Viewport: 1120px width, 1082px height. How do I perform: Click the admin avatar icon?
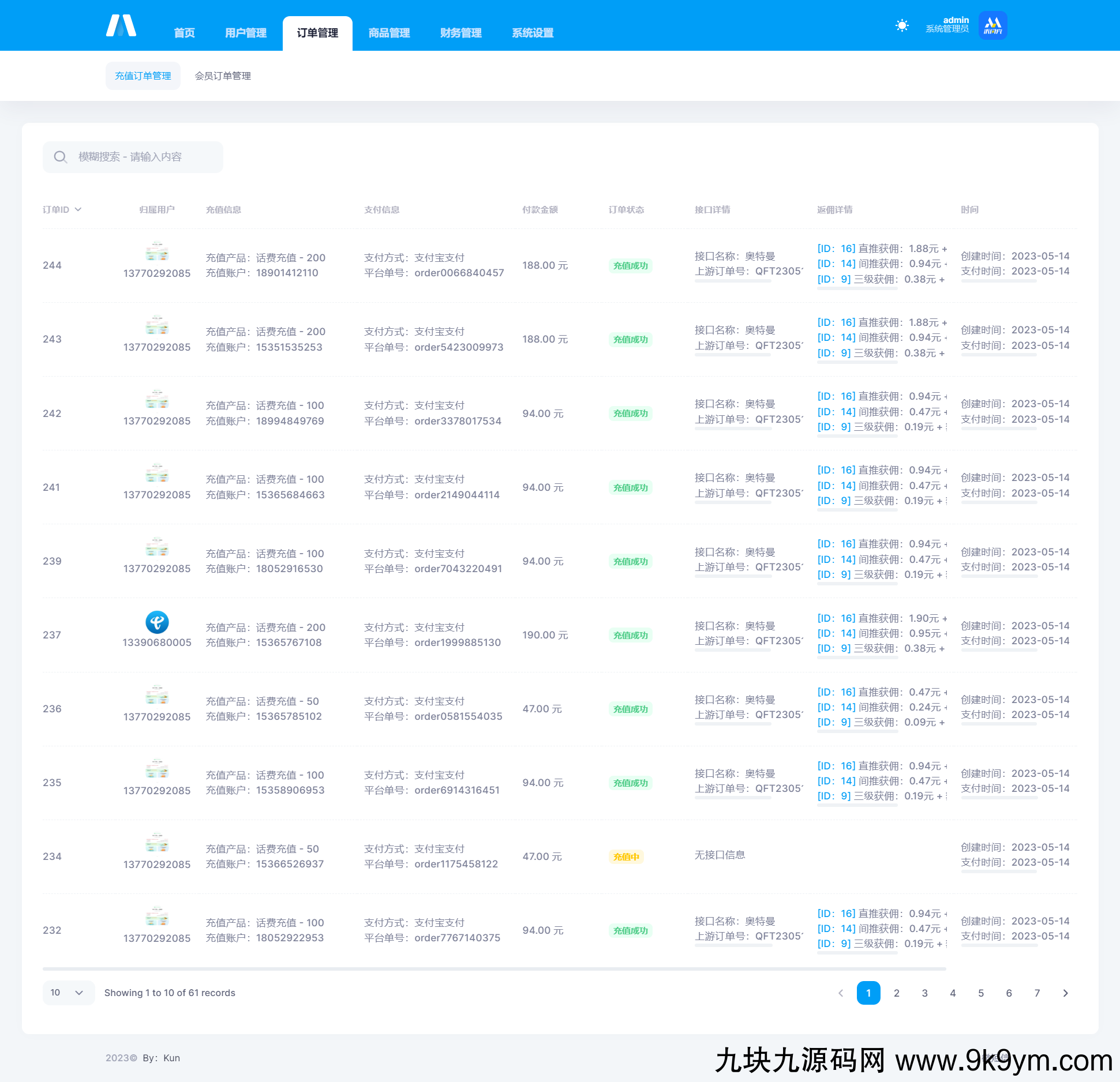992,25
